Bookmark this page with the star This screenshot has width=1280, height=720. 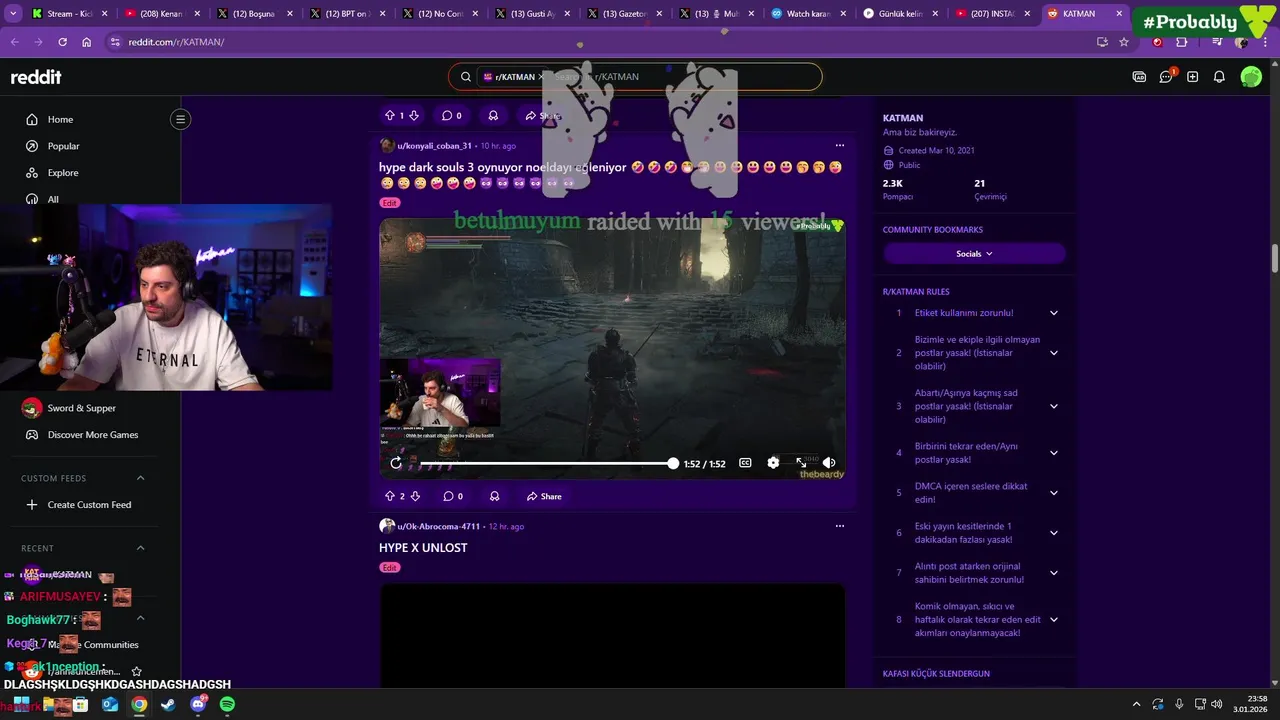tap(1124, 42)
